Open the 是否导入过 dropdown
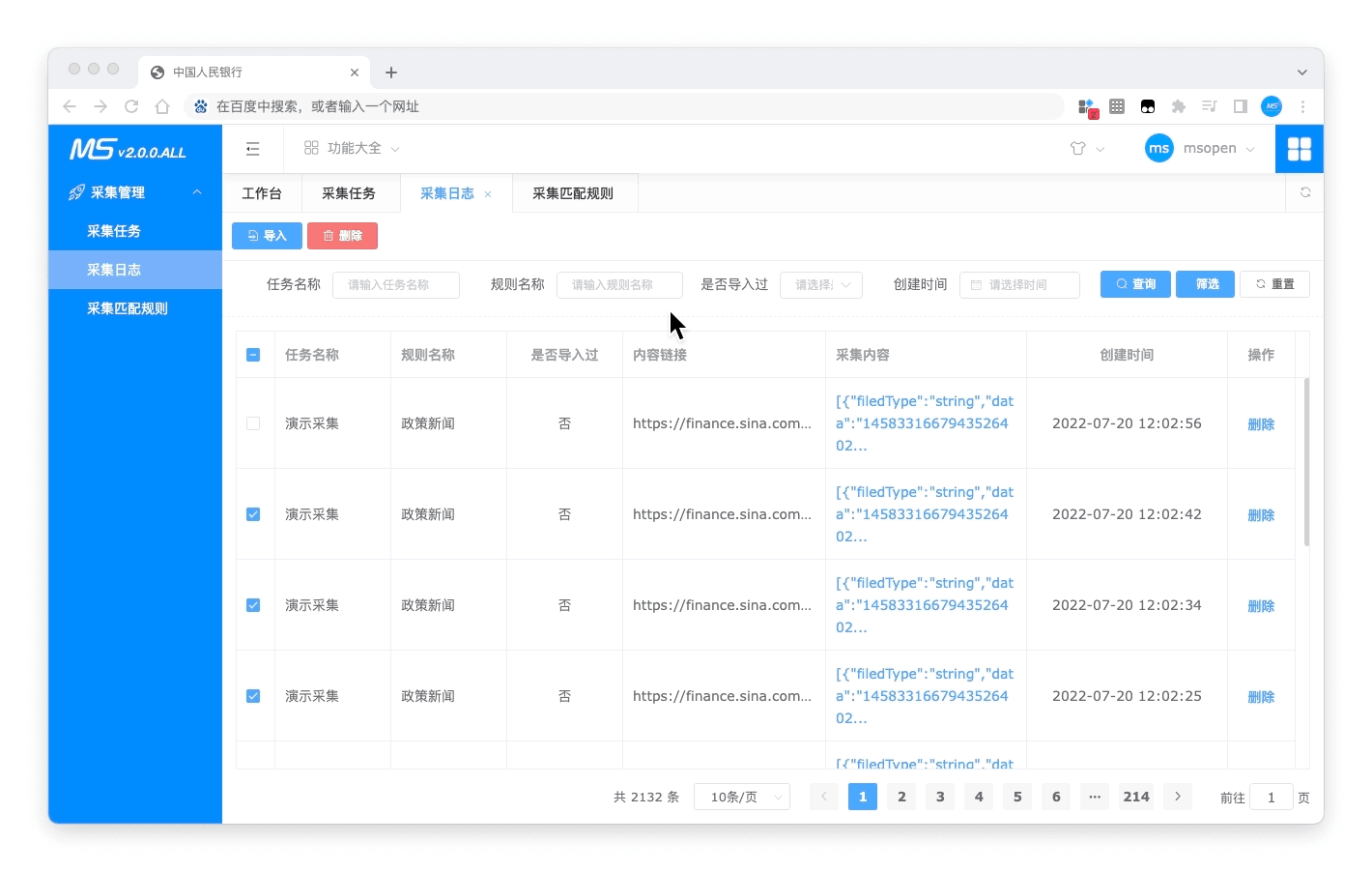This screenshot has height=872, width=1372. coord(820,285)
